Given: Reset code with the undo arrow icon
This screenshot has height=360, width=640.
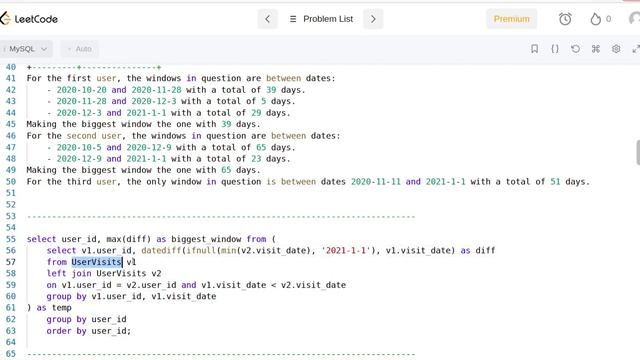Looking at the screenshot, I should [x=575, y=49].
